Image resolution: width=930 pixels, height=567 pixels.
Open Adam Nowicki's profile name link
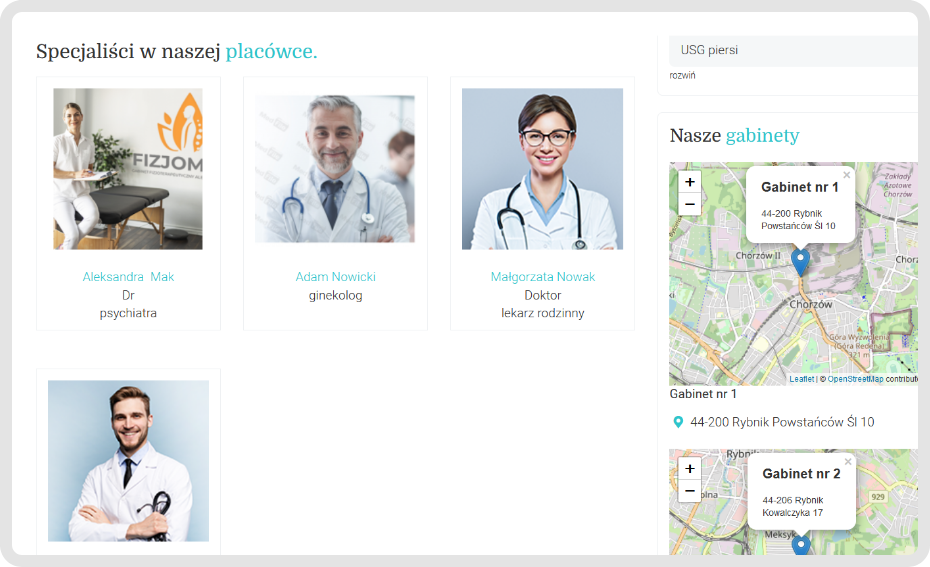point(335,277)
